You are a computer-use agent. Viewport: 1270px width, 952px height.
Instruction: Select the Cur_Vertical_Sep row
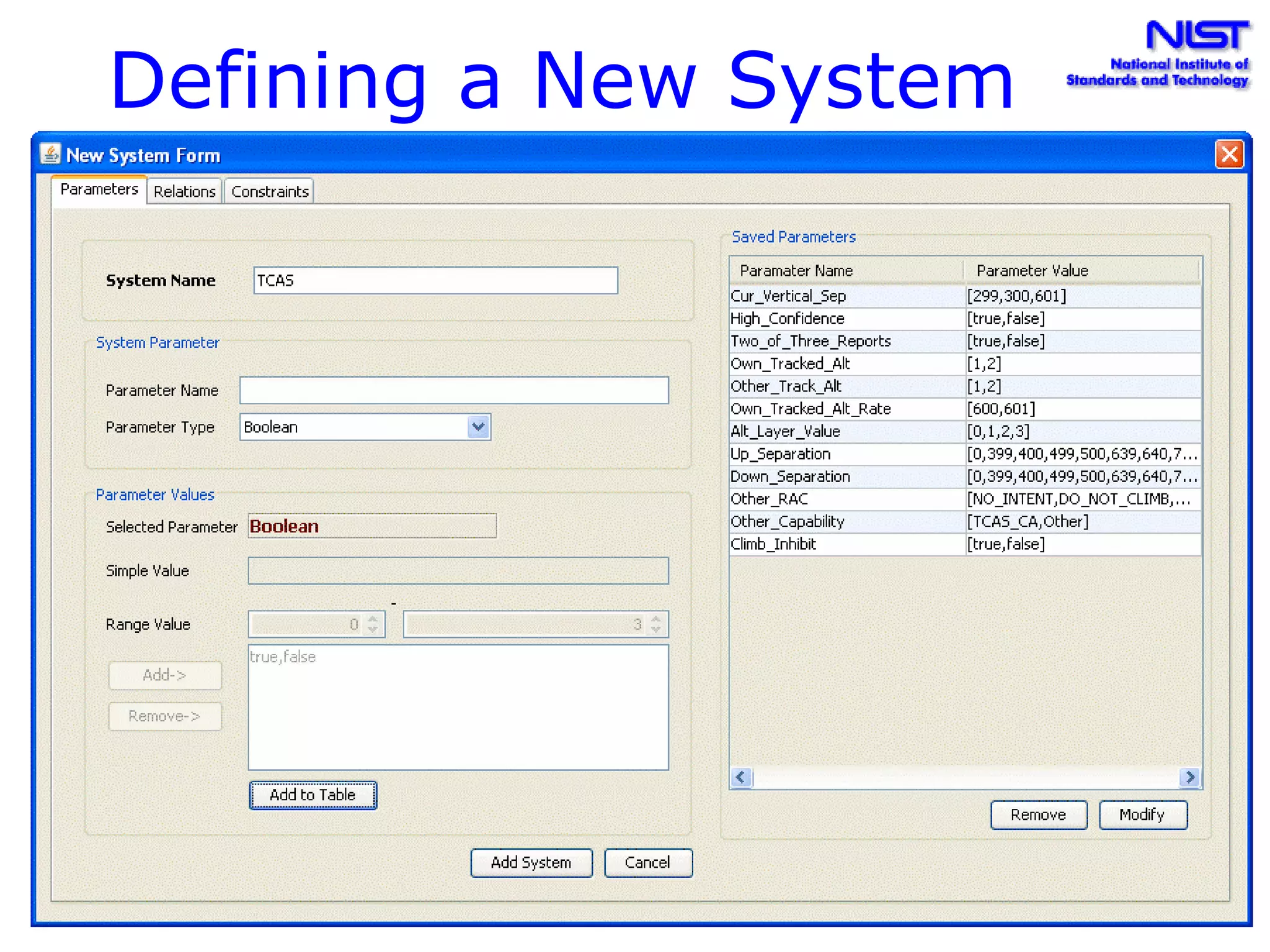966,296
